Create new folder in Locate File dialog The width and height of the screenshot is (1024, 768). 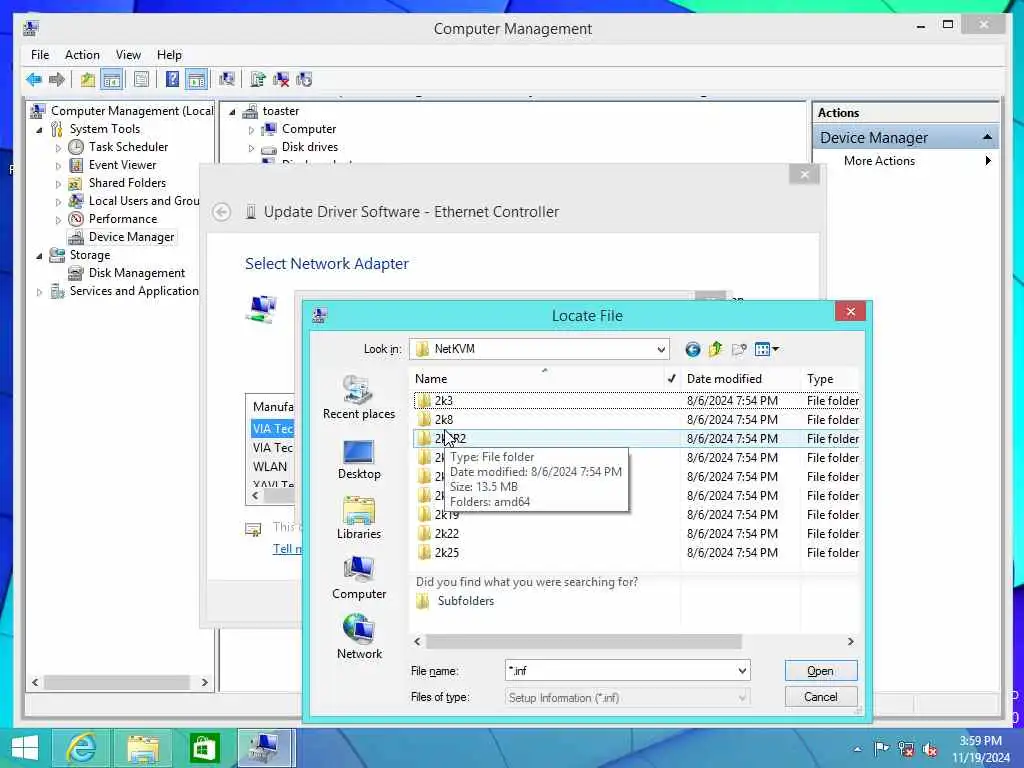point(739,349)
